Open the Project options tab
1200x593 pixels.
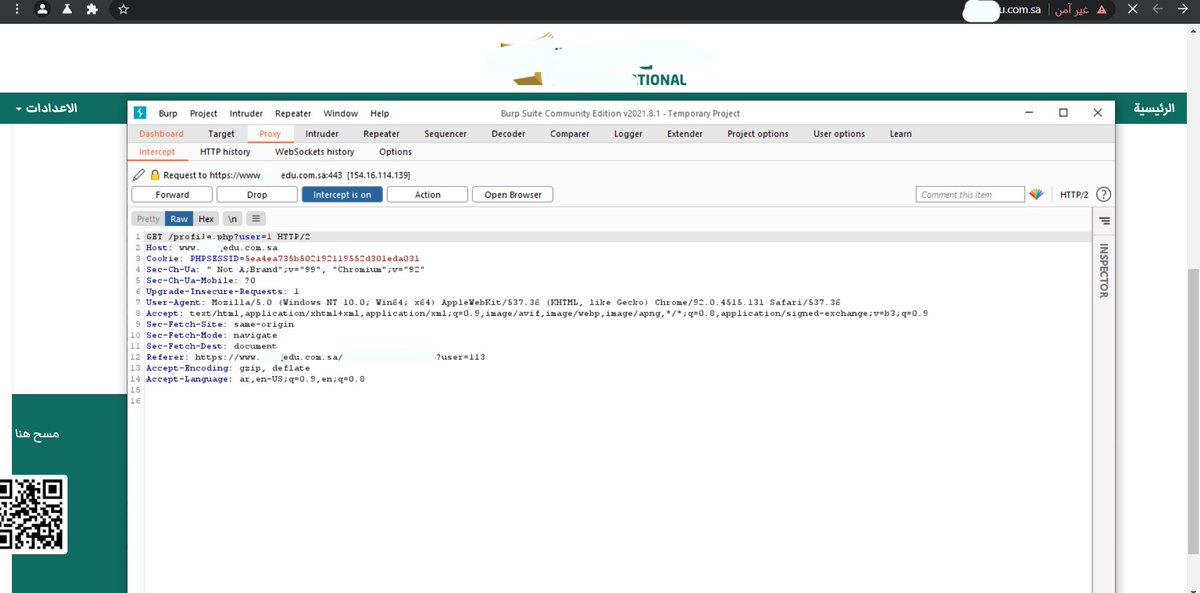point(757,134)
